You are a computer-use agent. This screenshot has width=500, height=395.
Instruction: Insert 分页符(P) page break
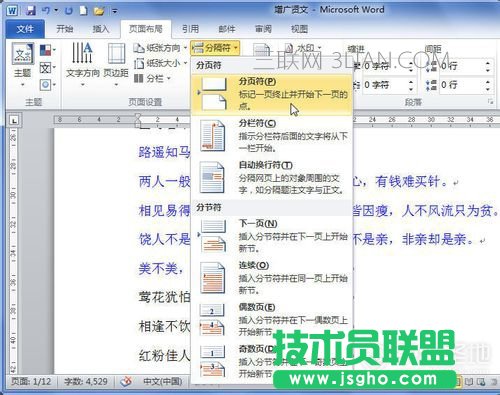(x=272, y=94)
